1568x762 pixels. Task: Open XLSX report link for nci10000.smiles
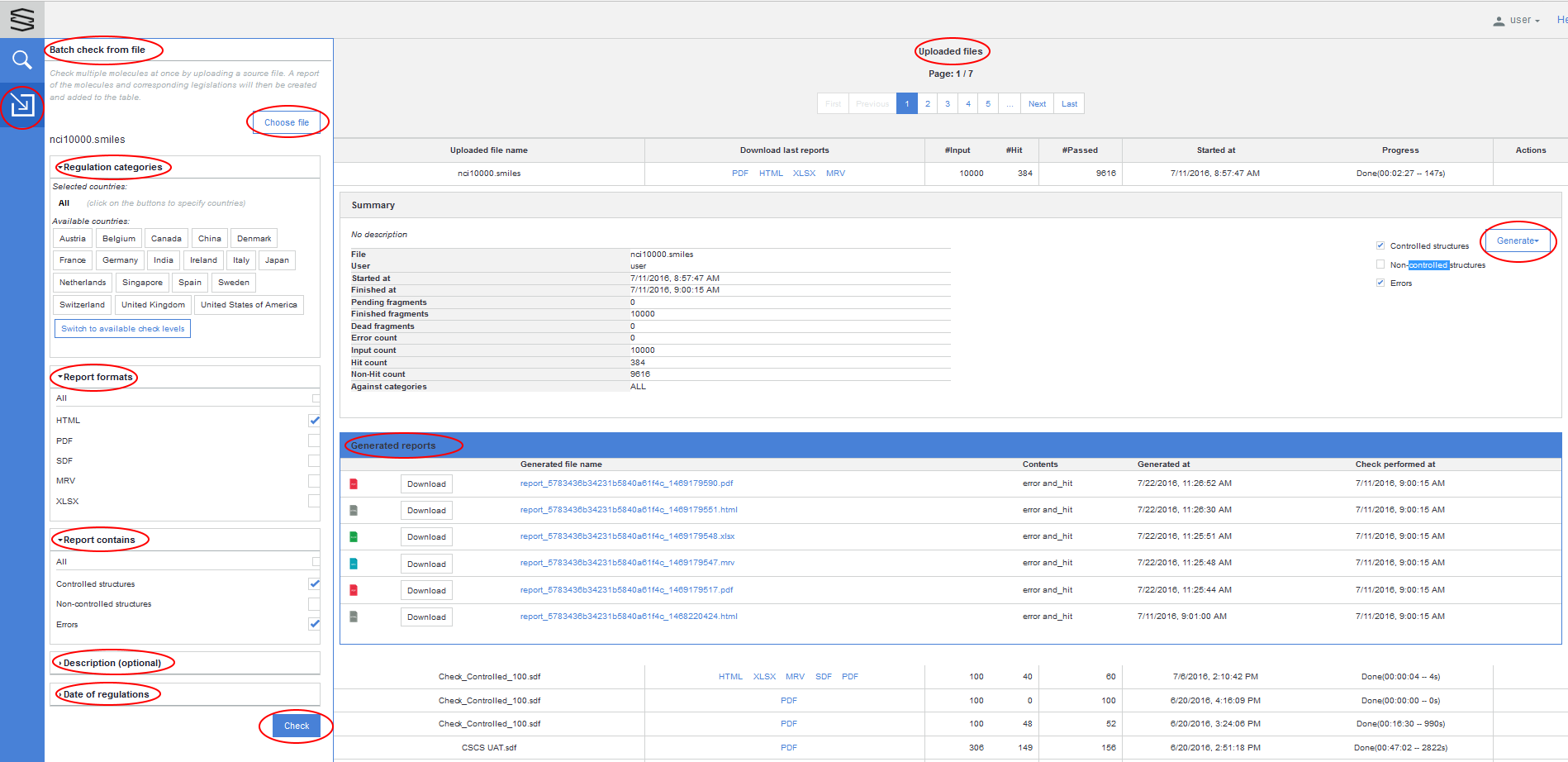[x=804, y=174]
